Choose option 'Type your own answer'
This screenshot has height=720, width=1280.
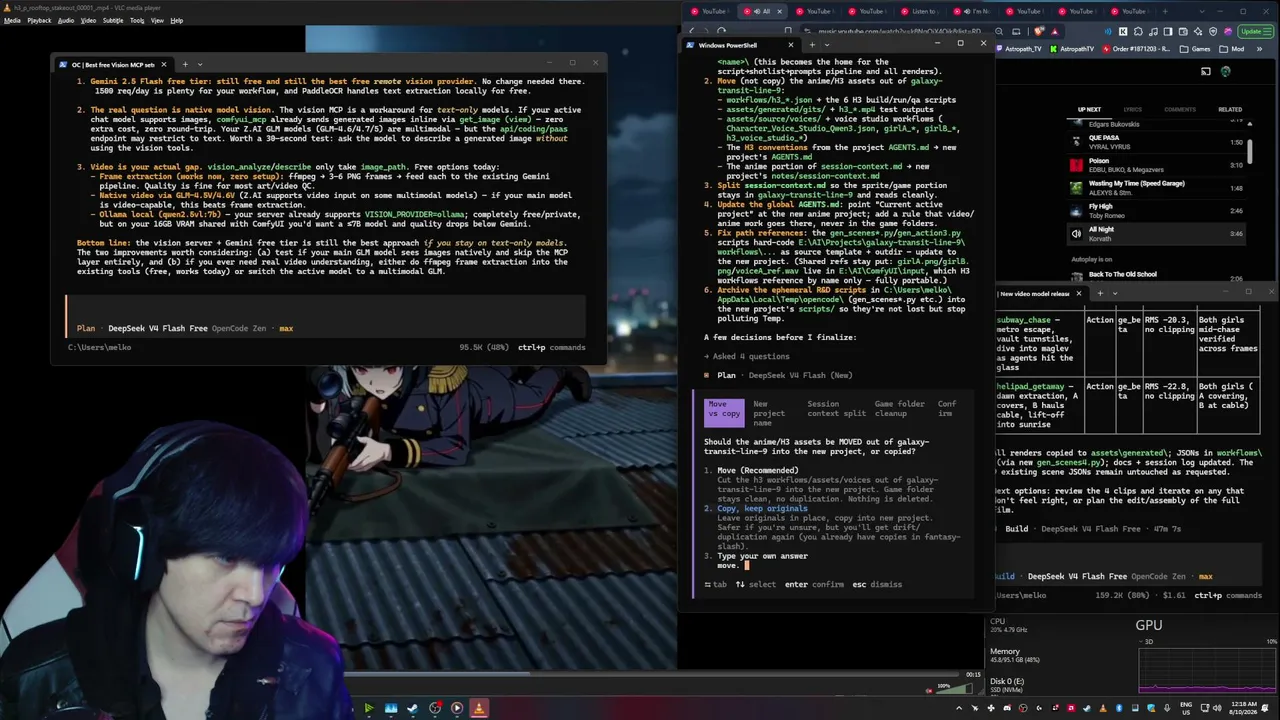coord(762,556)
